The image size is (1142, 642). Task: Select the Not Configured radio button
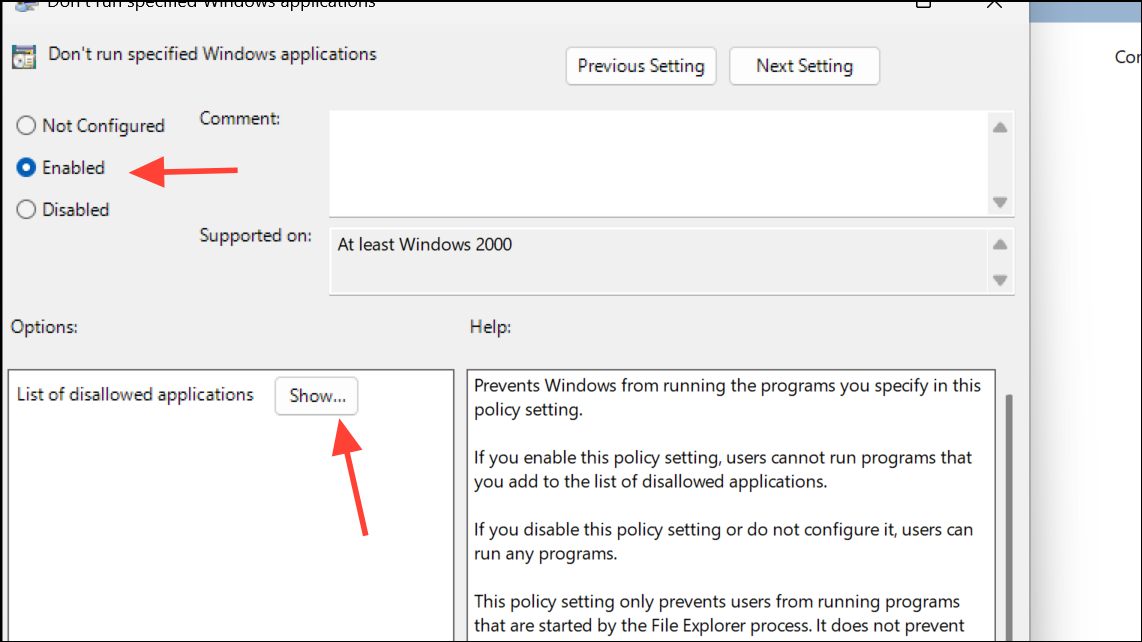26,125
